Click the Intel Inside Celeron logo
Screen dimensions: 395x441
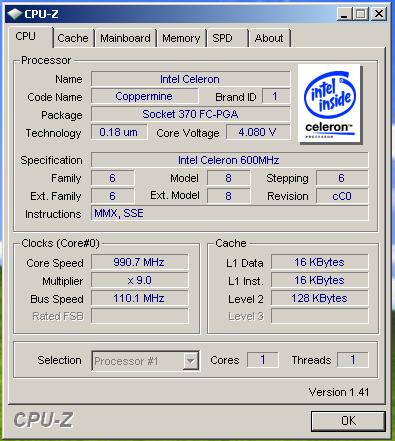click(x=329, y=104)
